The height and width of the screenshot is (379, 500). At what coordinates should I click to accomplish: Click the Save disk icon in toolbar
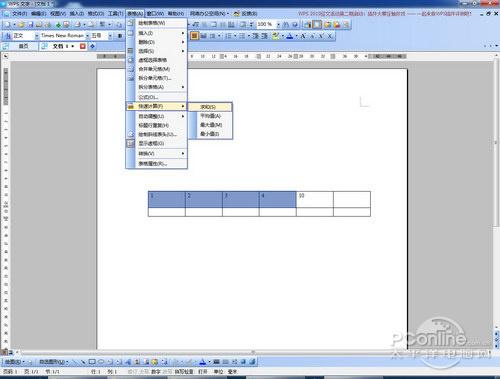[31, 24]
